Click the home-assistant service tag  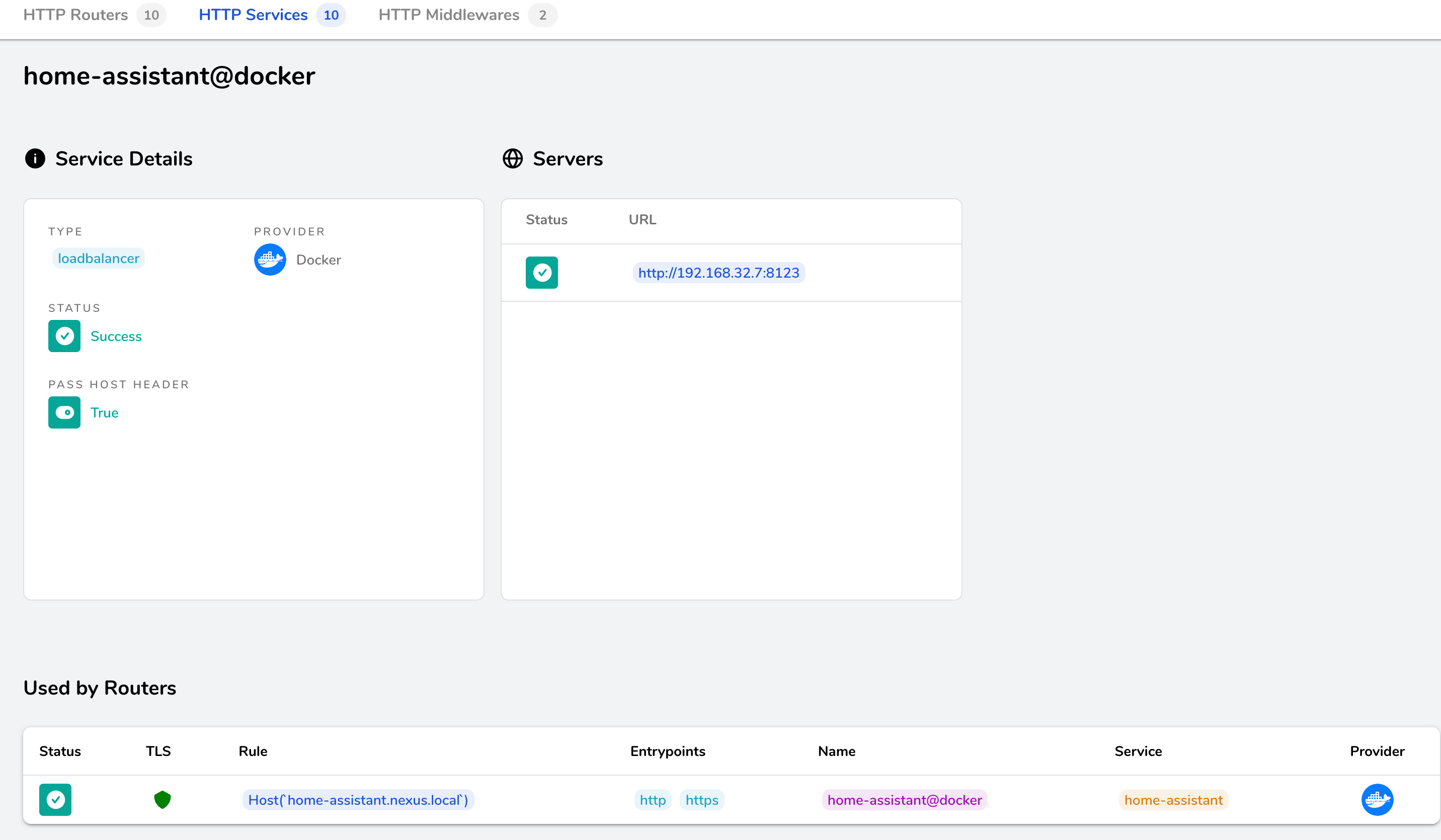[x=1173, y=800]
